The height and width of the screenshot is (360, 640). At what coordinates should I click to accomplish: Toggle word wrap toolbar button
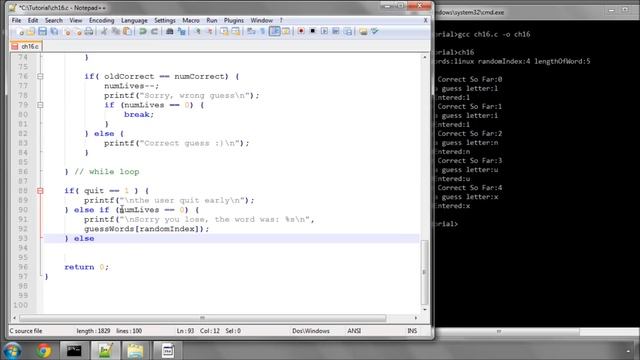coord(251,31)
